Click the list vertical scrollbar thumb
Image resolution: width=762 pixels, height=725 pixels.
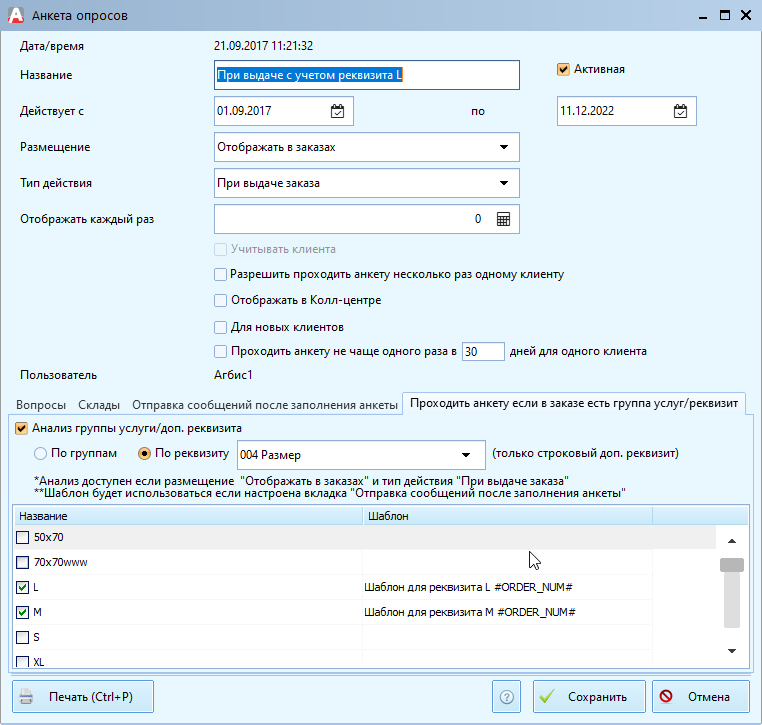(x=731, y=565)
